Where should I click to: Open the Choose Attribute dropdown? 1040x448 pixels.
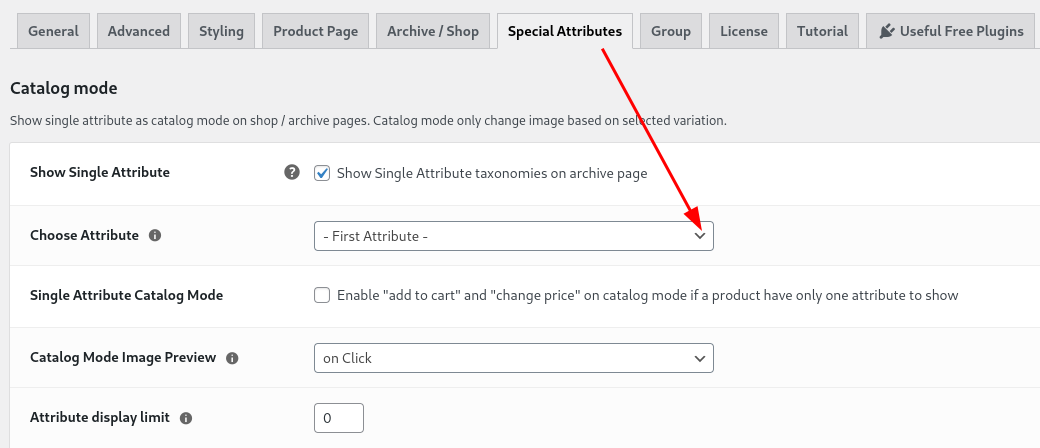[514, 236]
